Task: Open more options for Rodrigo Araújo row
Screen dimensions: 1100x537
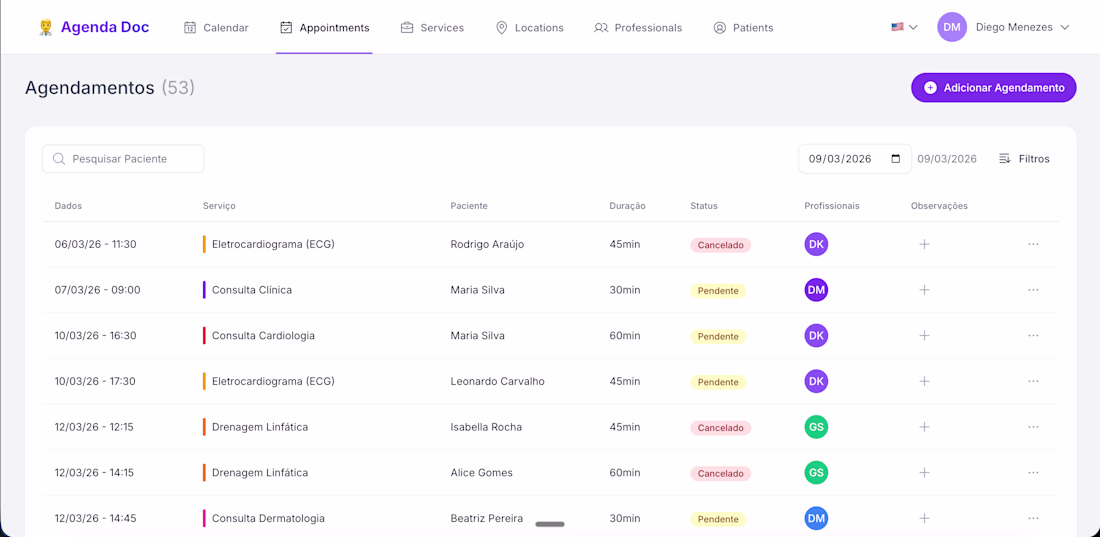Action: 1033,244
